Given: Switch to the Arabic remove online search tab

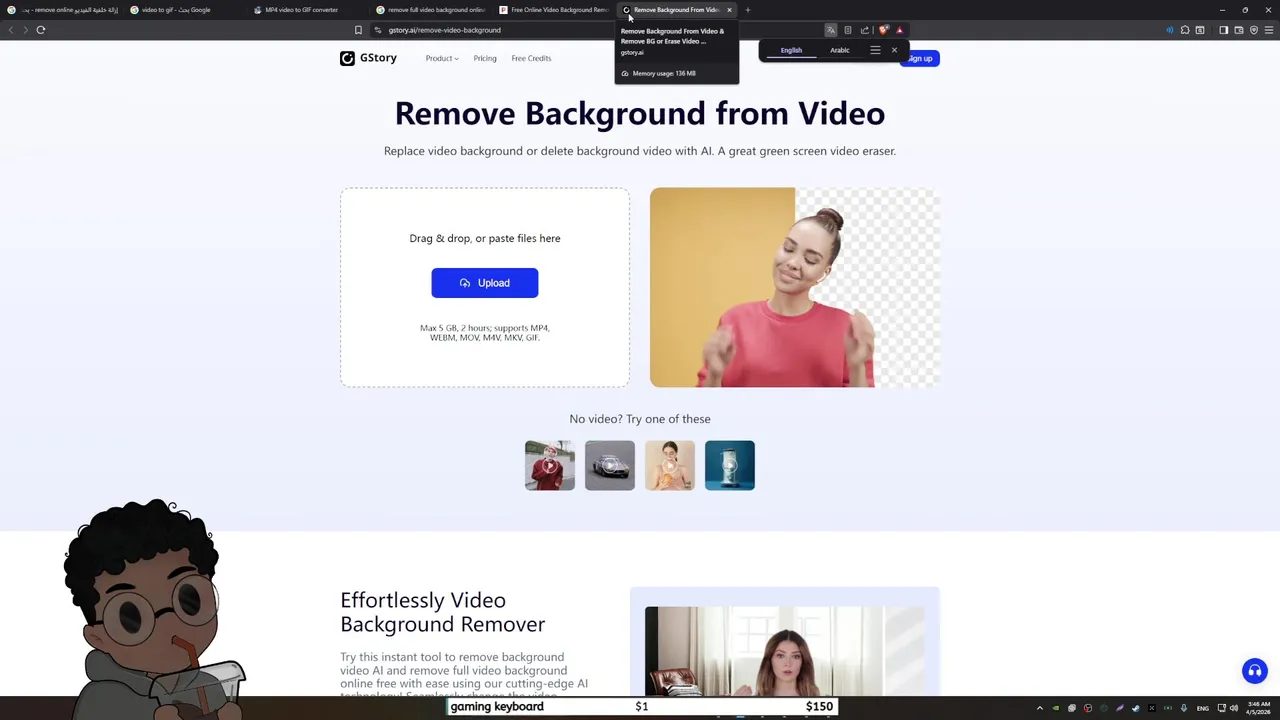Looking at the screenshot, I should tap(63, 10).
